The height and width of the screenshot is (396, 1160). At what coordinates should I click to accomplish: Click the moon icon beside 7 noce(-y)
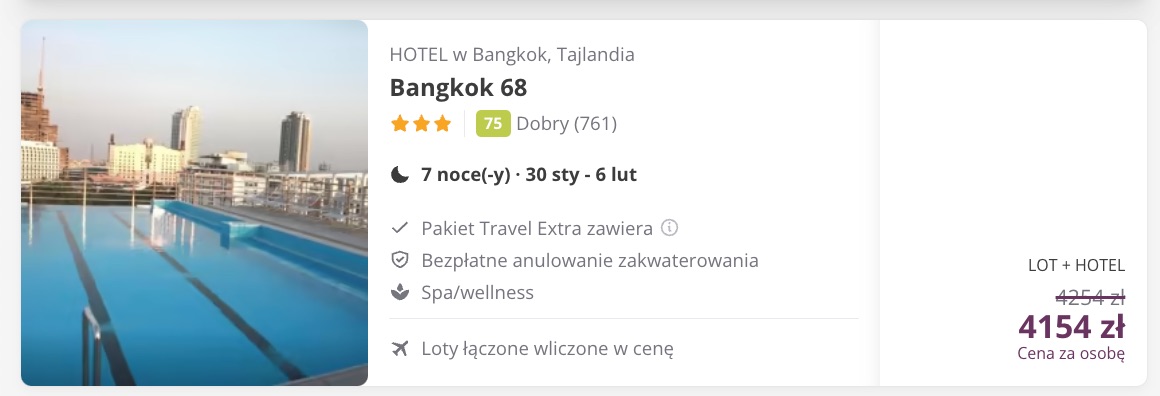pyautogui.click(x=399, y=175)
